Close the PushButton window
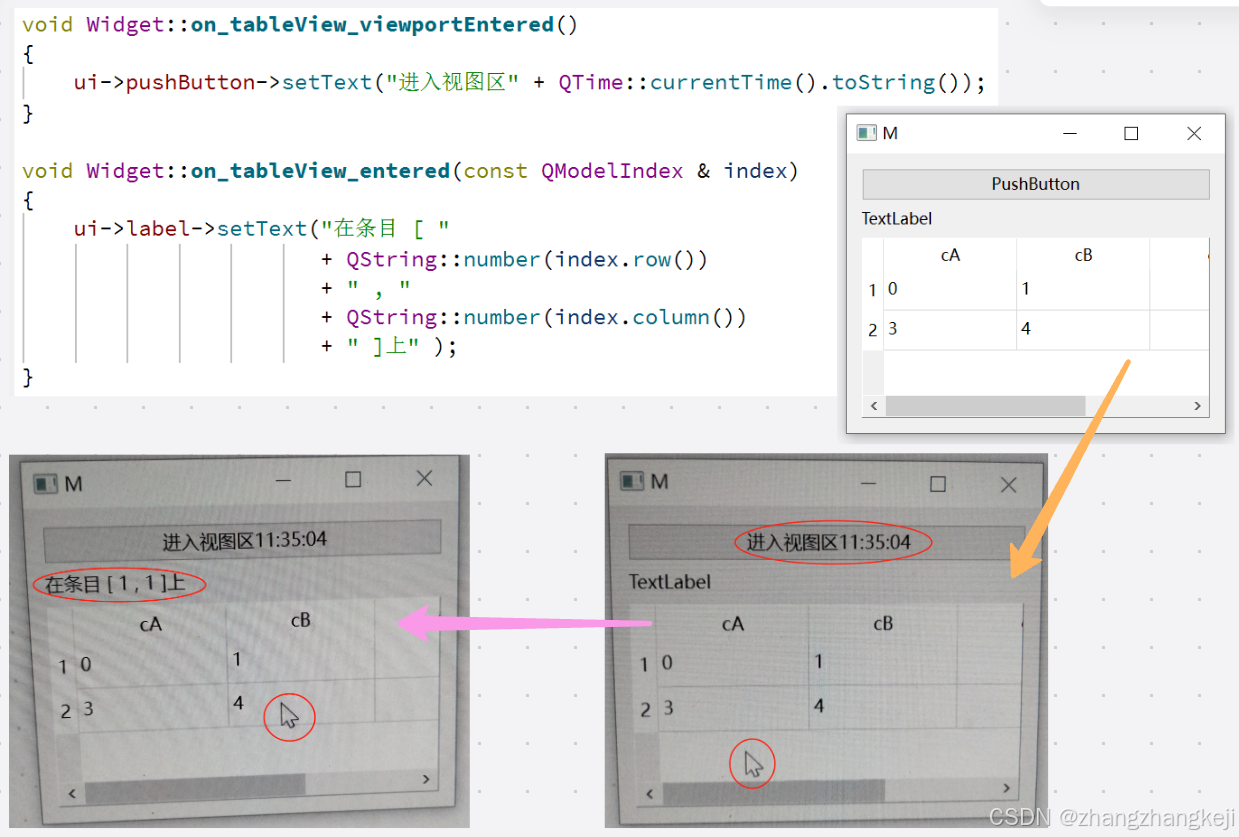This screenshot has height=837, width=1239. 1194,133
